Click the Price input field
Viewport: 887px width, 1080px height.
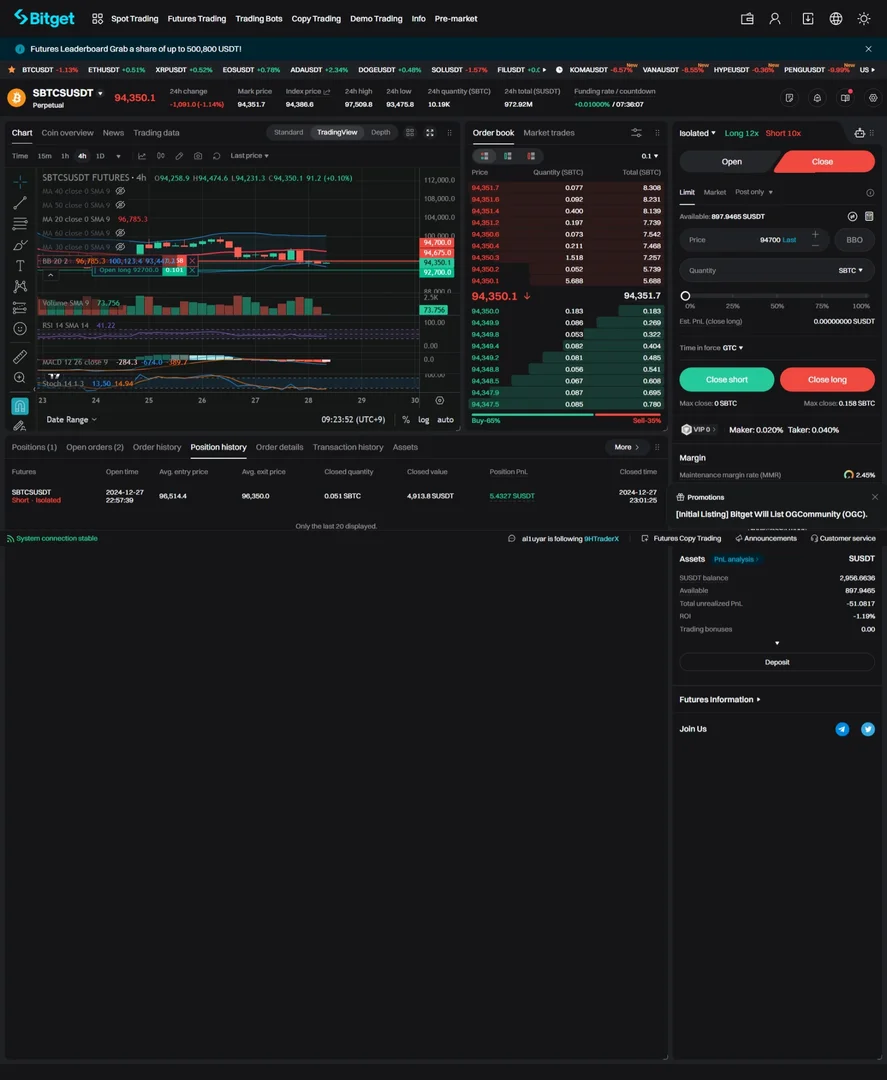pyautogui.click(x=754, y=240)
